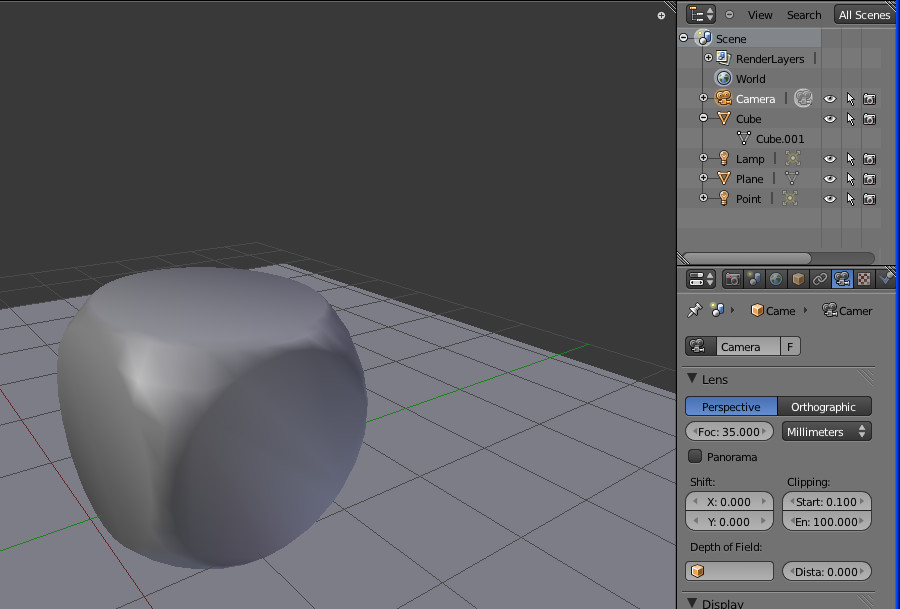Toggle Cube render camera icon
Viewport: 900px width, 609px height.
[x=870, y=119]
